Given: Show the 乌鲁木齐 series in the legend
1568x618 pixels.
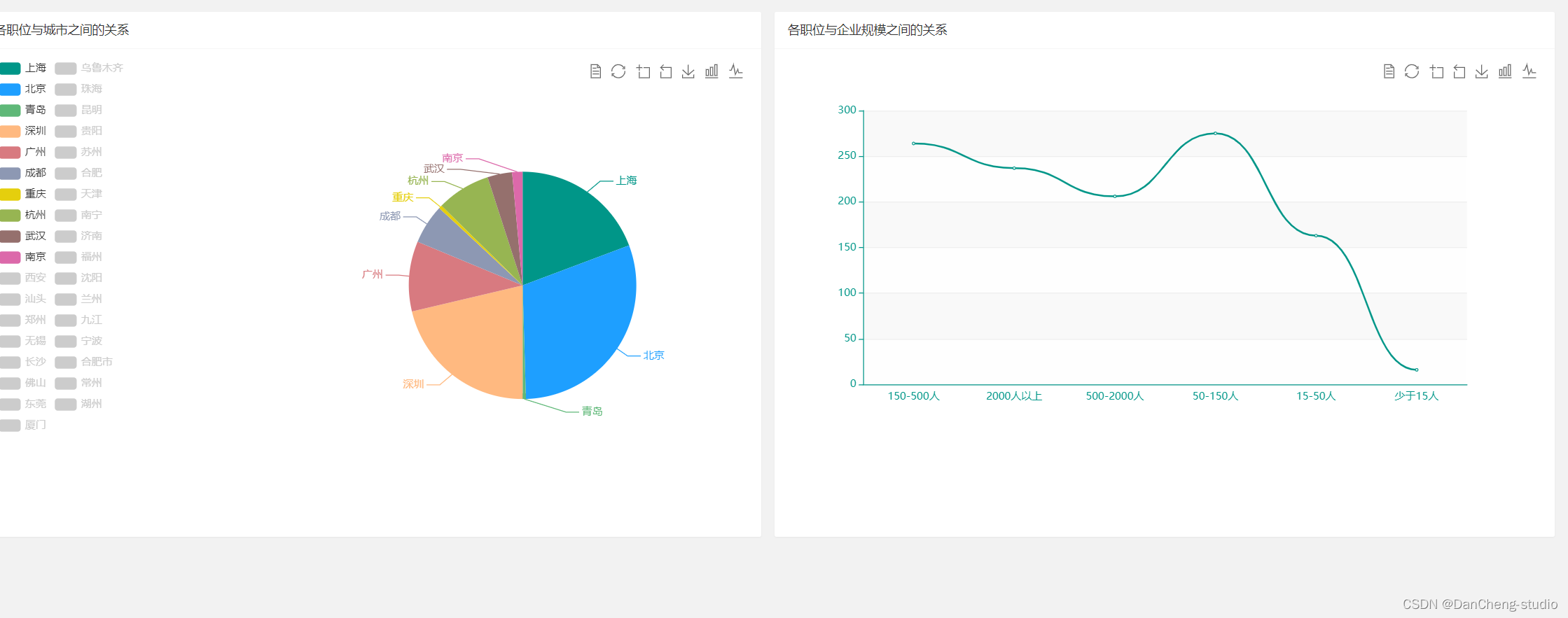Looking at the screenshot, I should click(x=89, y=68).
